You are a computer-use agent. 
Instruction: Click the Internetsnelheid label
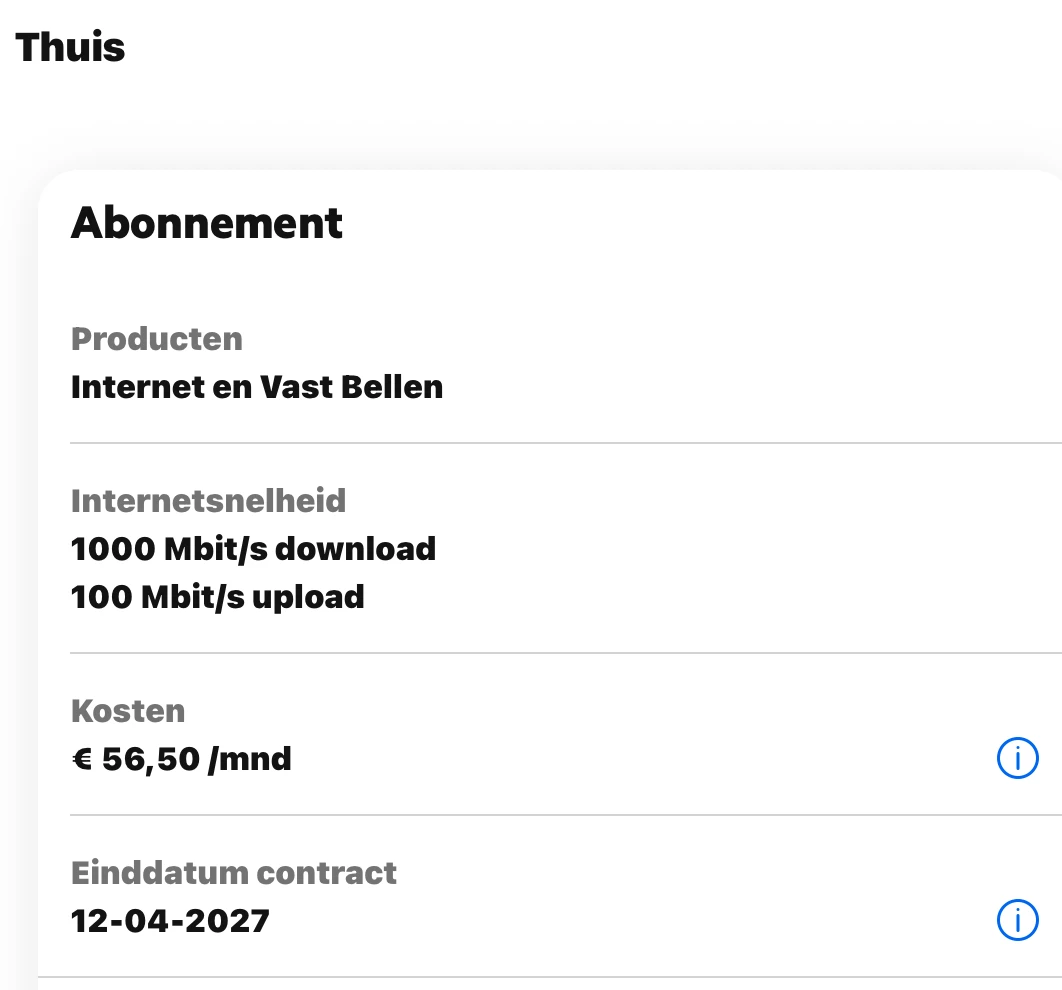pyautogui.click(x=208, y=500)
